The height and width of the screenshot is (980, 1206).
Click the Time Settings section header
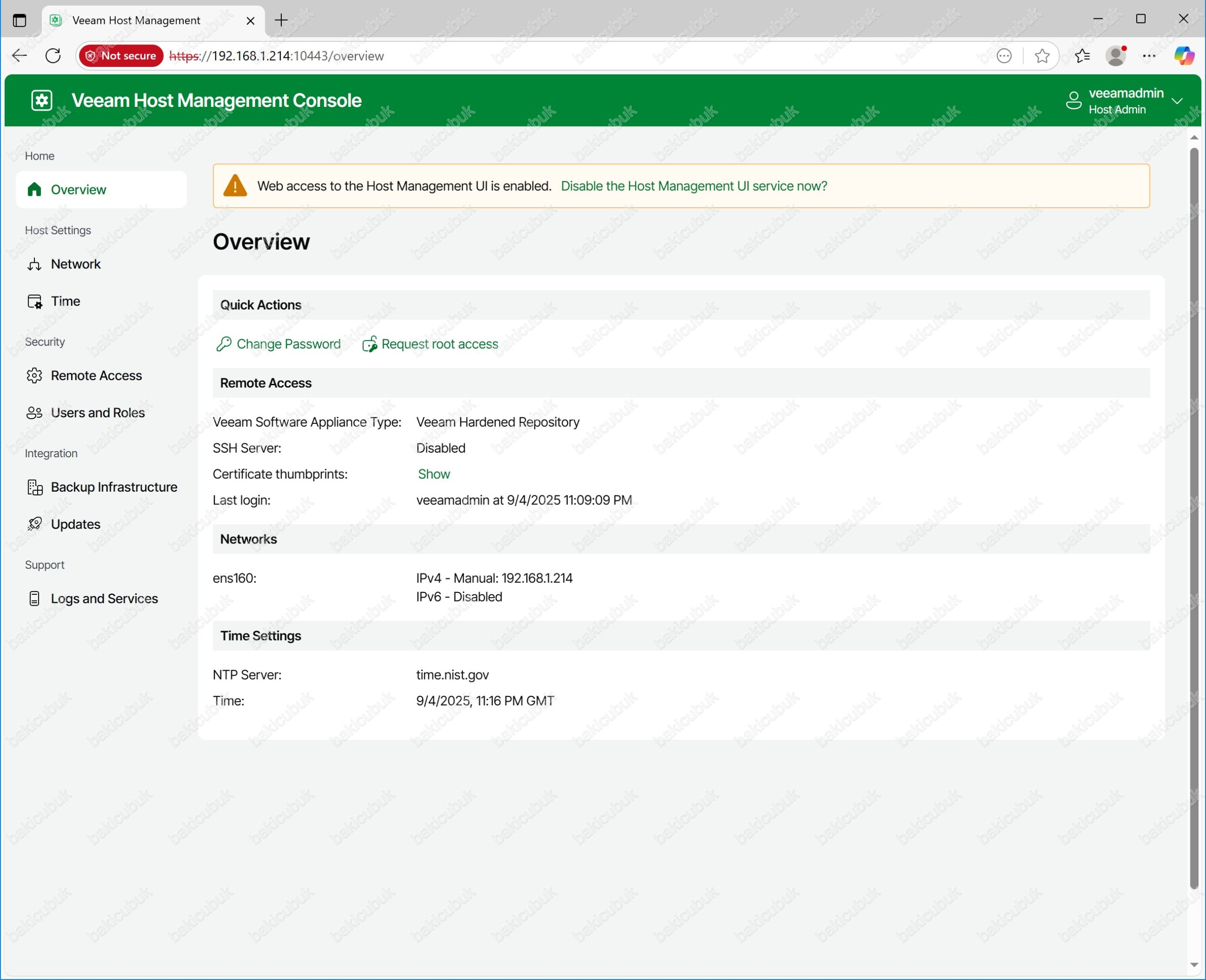pos(681,636)
